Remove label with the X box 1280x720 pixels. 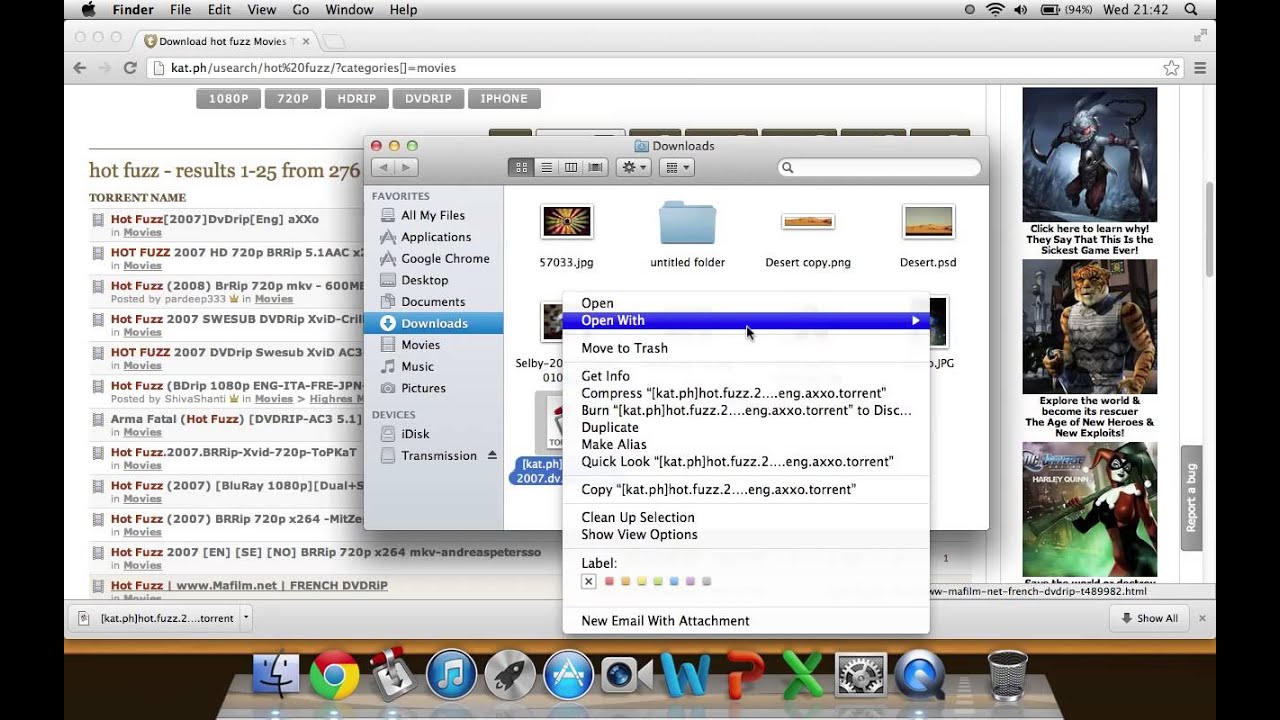tap(588, 581)
